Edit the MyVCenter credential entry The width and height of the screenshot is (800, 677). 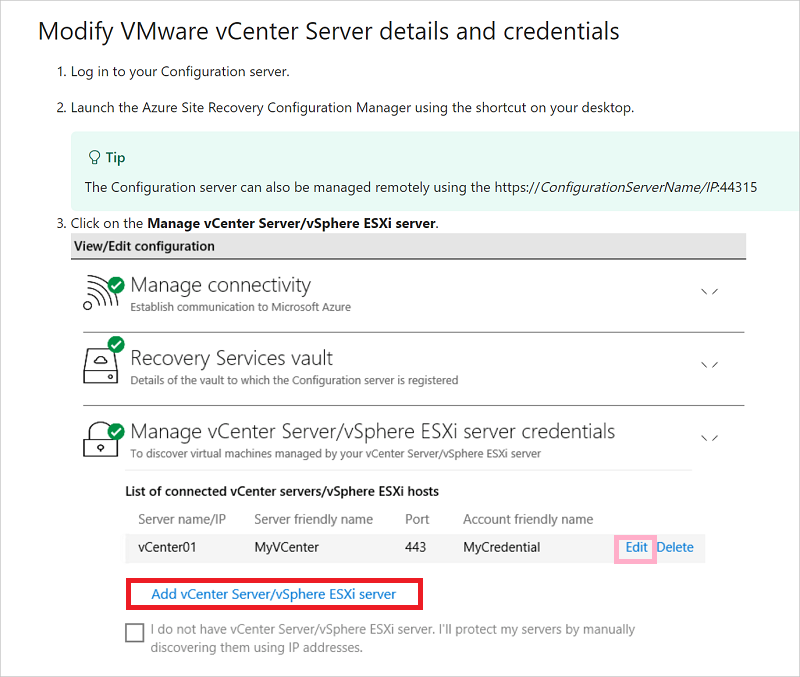pyautogui.click(x=635, y=547)
